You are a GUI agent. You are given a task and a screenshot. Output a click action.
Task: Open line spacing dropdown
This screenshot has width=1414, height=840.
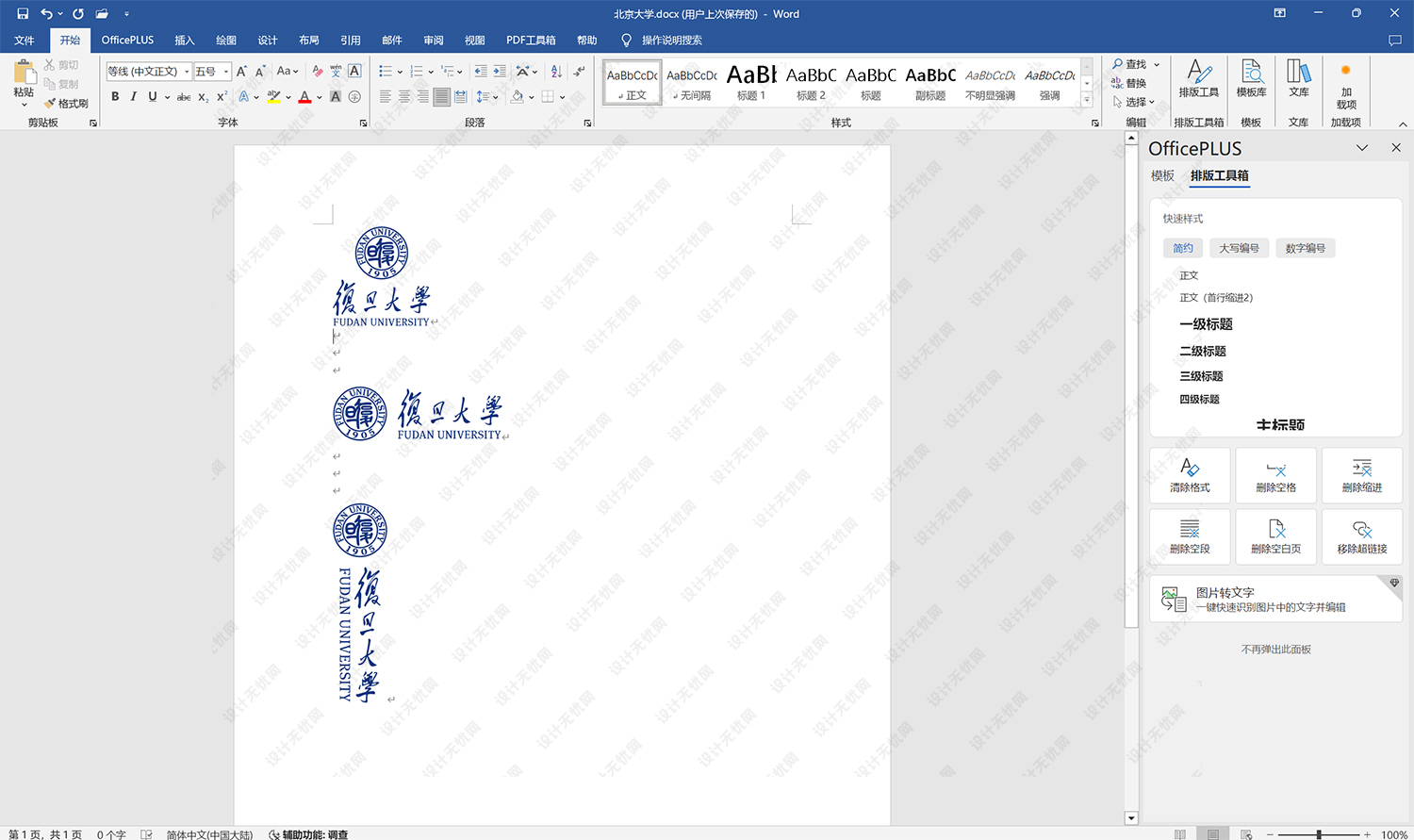(x=485, y=96)
